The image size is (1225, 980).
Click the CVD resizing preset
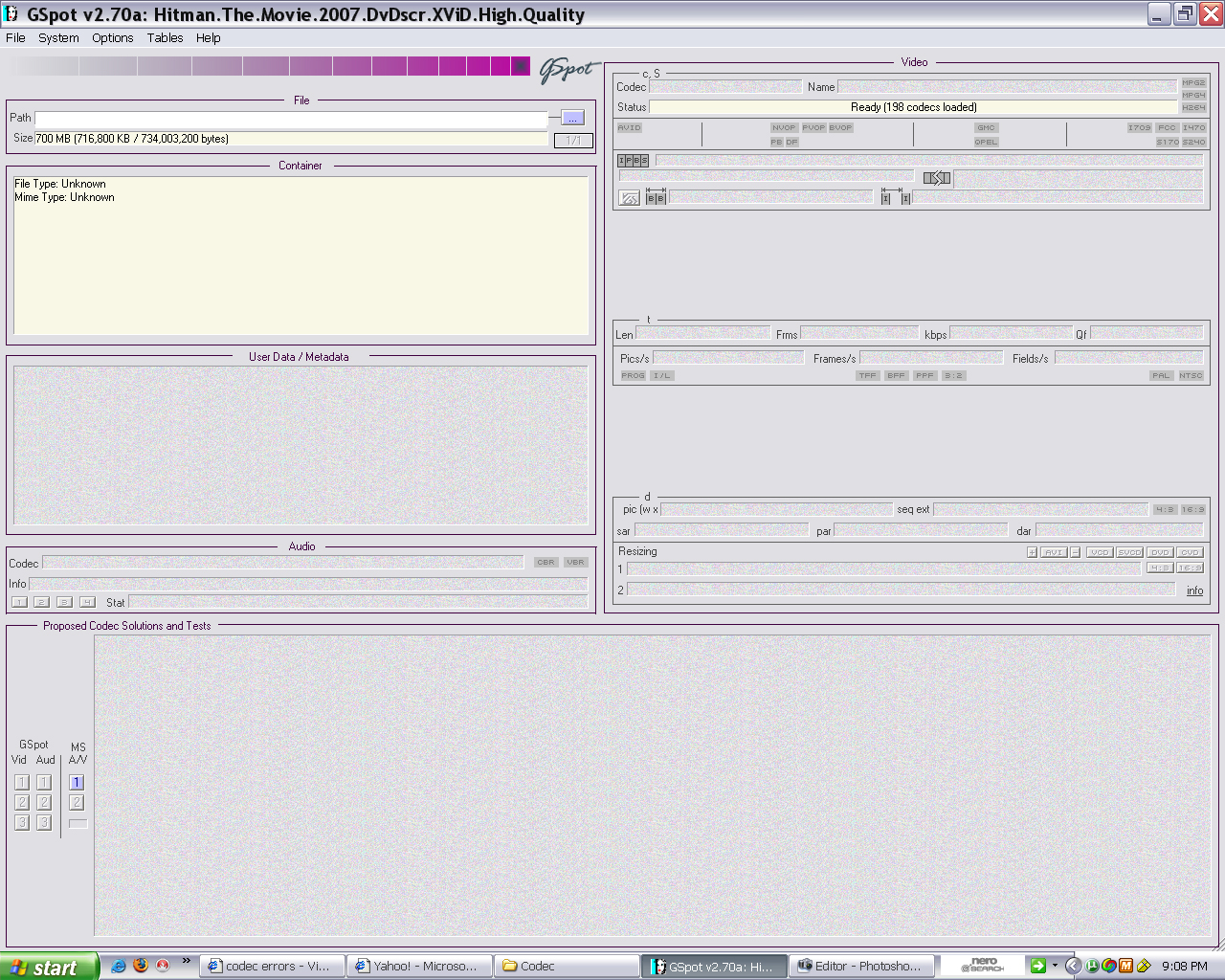(x=1190, y=552)
